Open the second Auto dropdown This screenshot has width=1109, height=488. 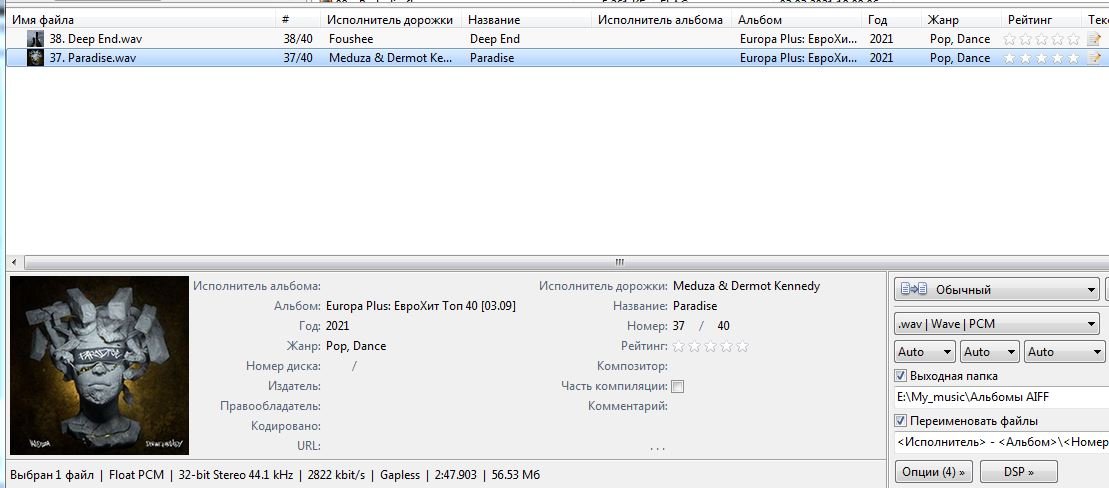point(990,352)
